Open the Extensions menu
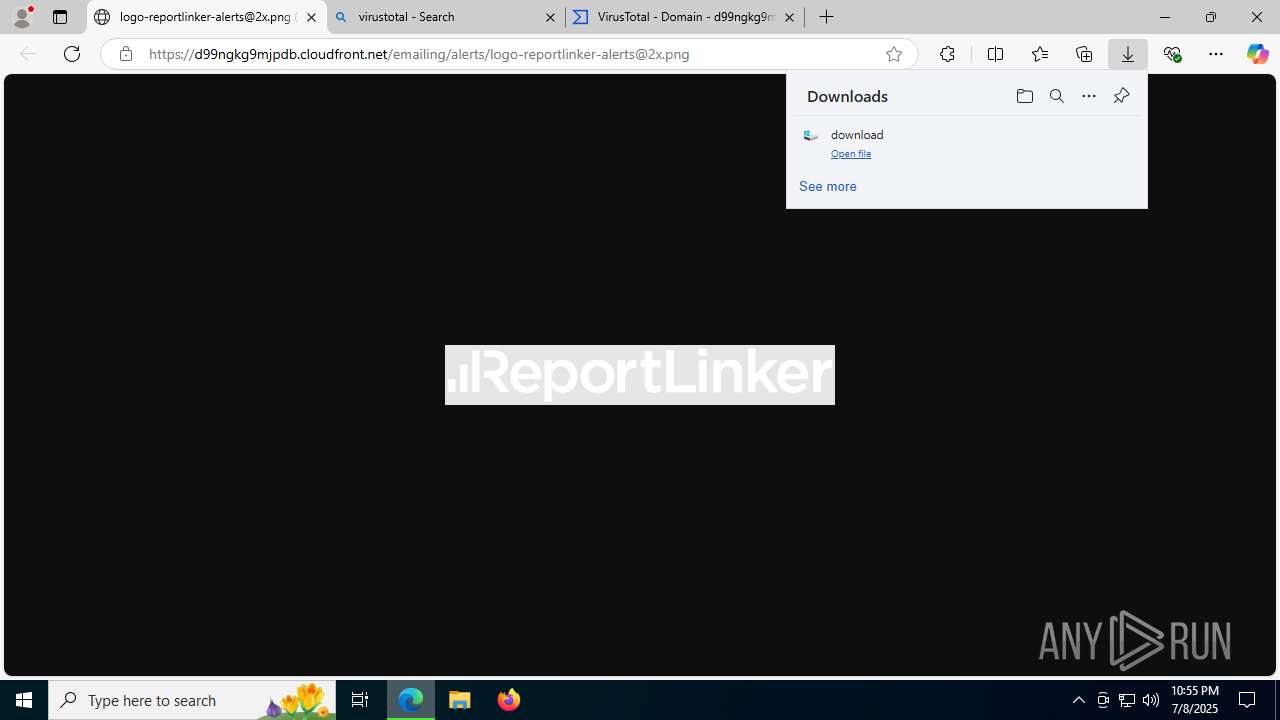 [947, 54]
